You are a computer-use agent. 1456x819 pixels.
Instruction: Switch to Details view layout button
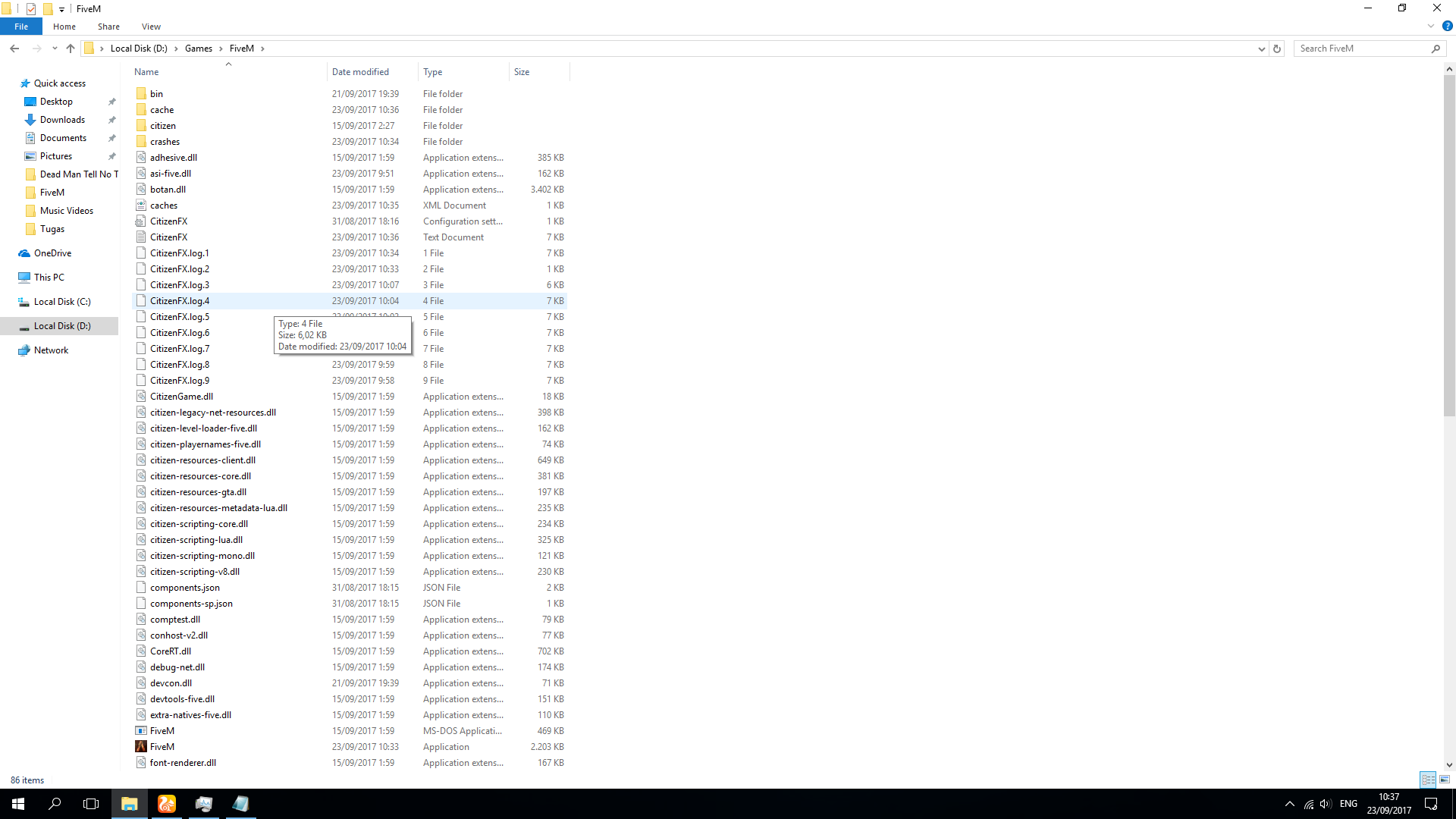click(x=1428, y=780)
